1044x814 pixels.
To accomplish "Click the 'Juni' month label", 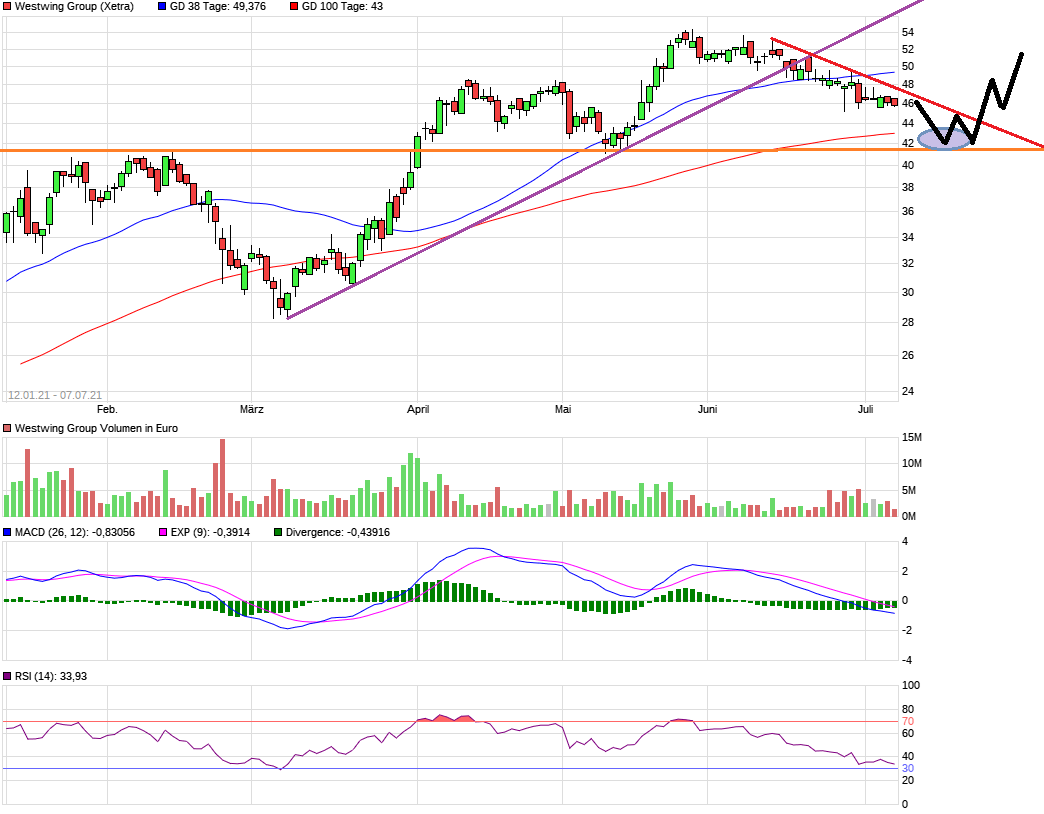I will (x=707, y=409).
